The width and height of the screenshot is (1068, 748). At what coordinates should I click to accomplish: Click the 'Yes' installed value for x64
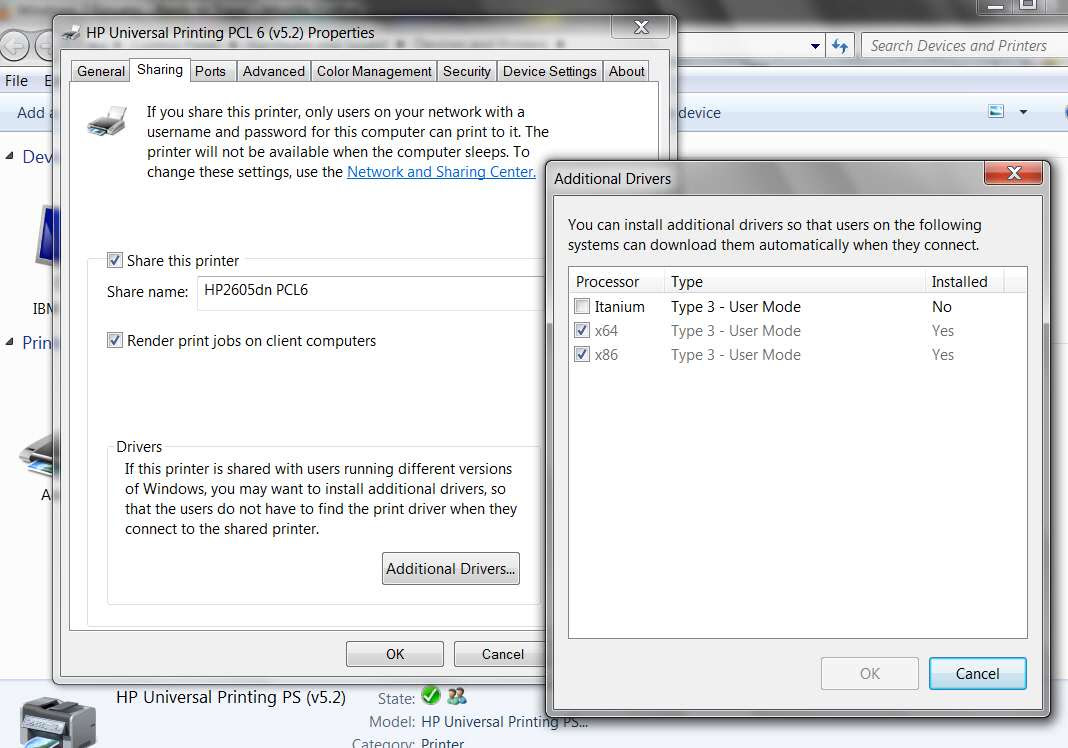943,330
